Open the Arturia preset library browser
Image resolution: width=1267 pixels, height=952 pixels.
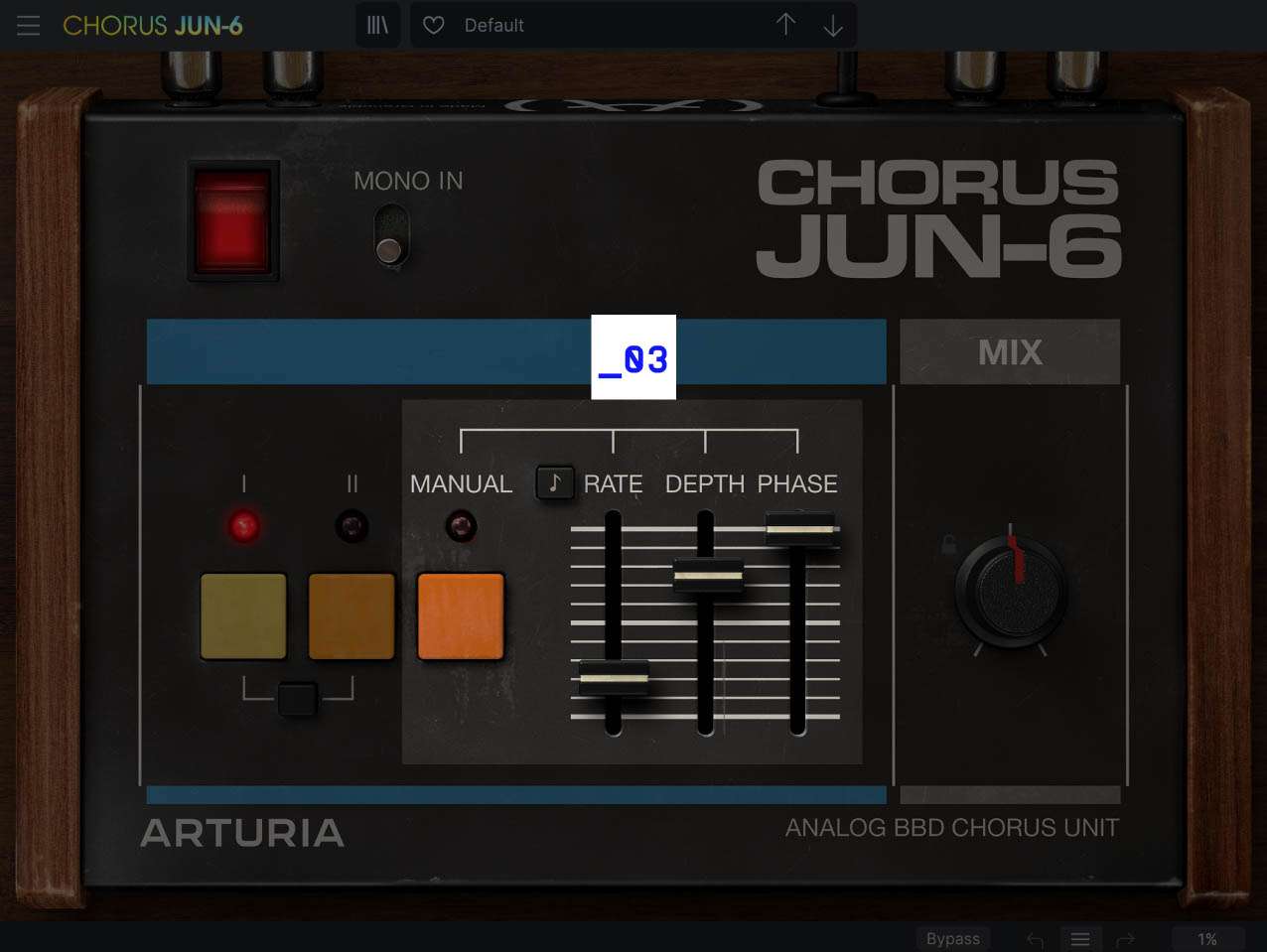coord(377,25)
